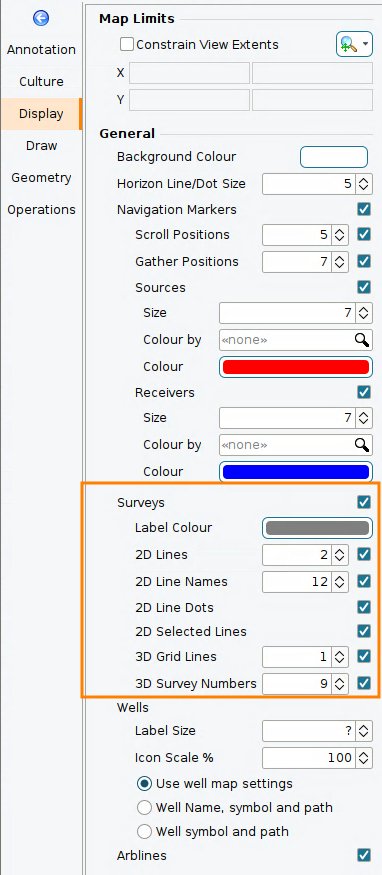
Task: Change the blue Receivers Colour swatch
Action: (296, 472)
